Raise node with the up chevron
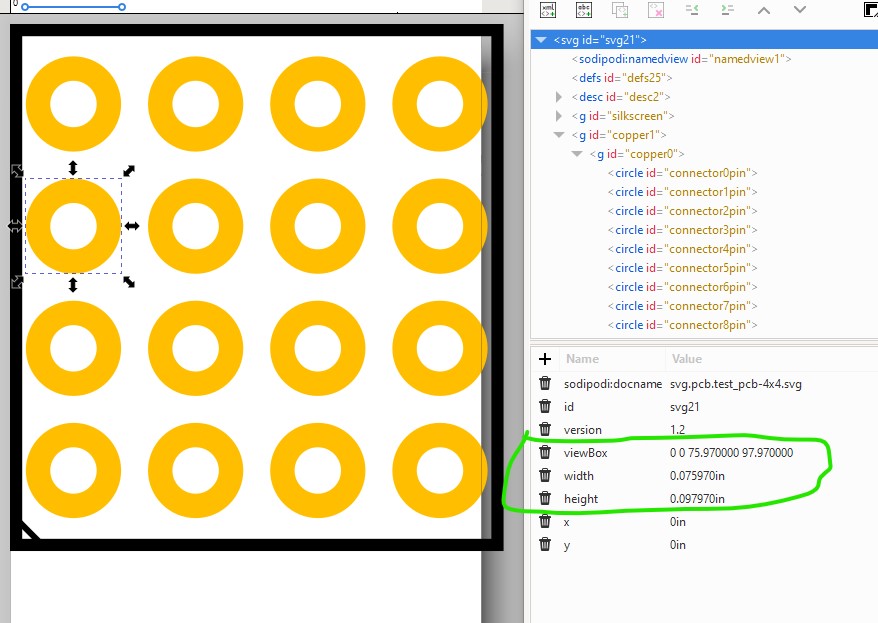The image size is (878, 623). (763, 10)
